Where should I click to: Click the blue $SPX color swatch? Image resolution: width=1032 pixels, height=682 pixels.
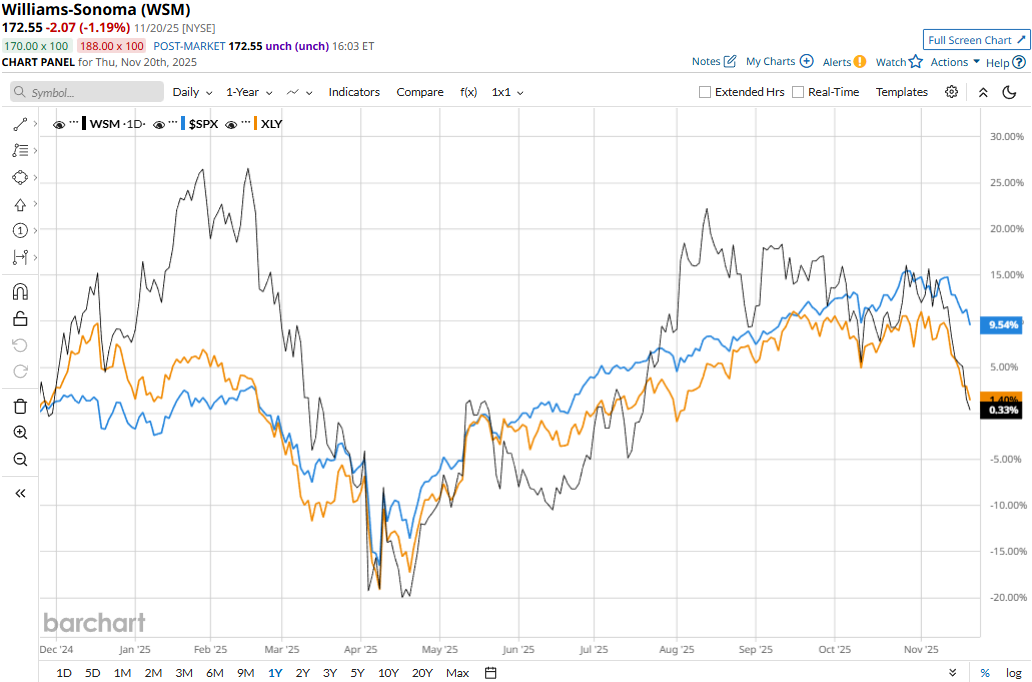point(184,123)
